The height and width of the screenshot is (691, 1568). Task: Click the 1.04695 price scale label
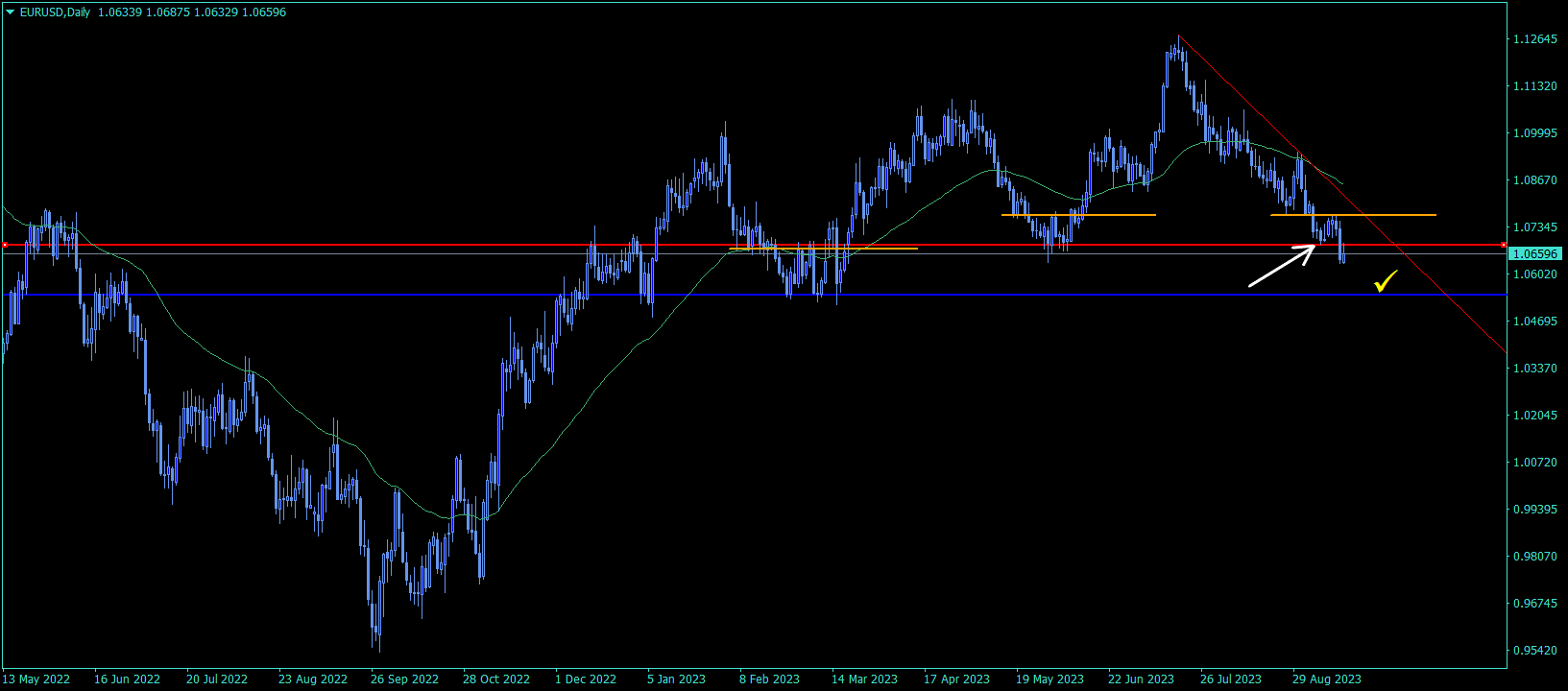point(1534,322)
